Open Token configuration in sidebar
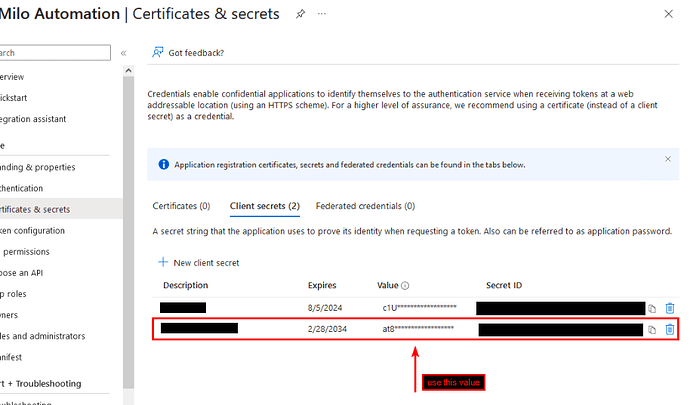Screen dimensions: 690x405 click(32, 231)
